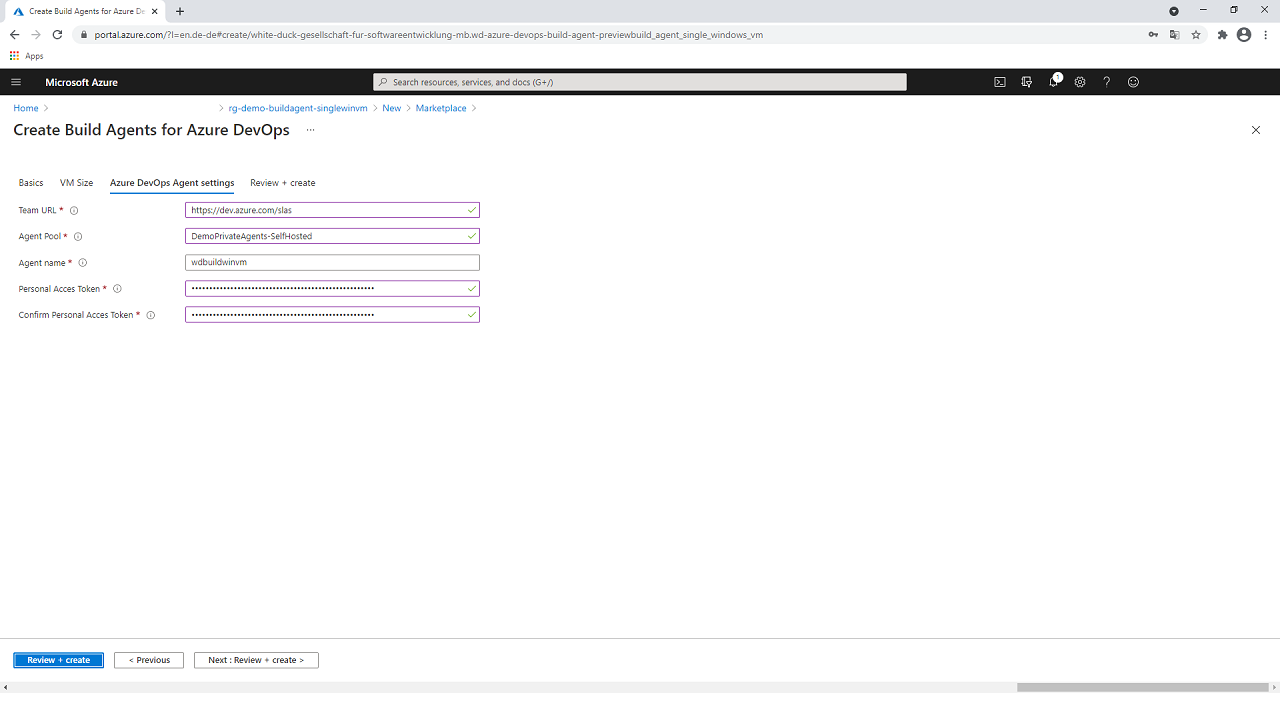Viewport: 1280px width, 720px height.
Task: Select Azure DevOps Agent settings tab
Action: pos(172,183)
